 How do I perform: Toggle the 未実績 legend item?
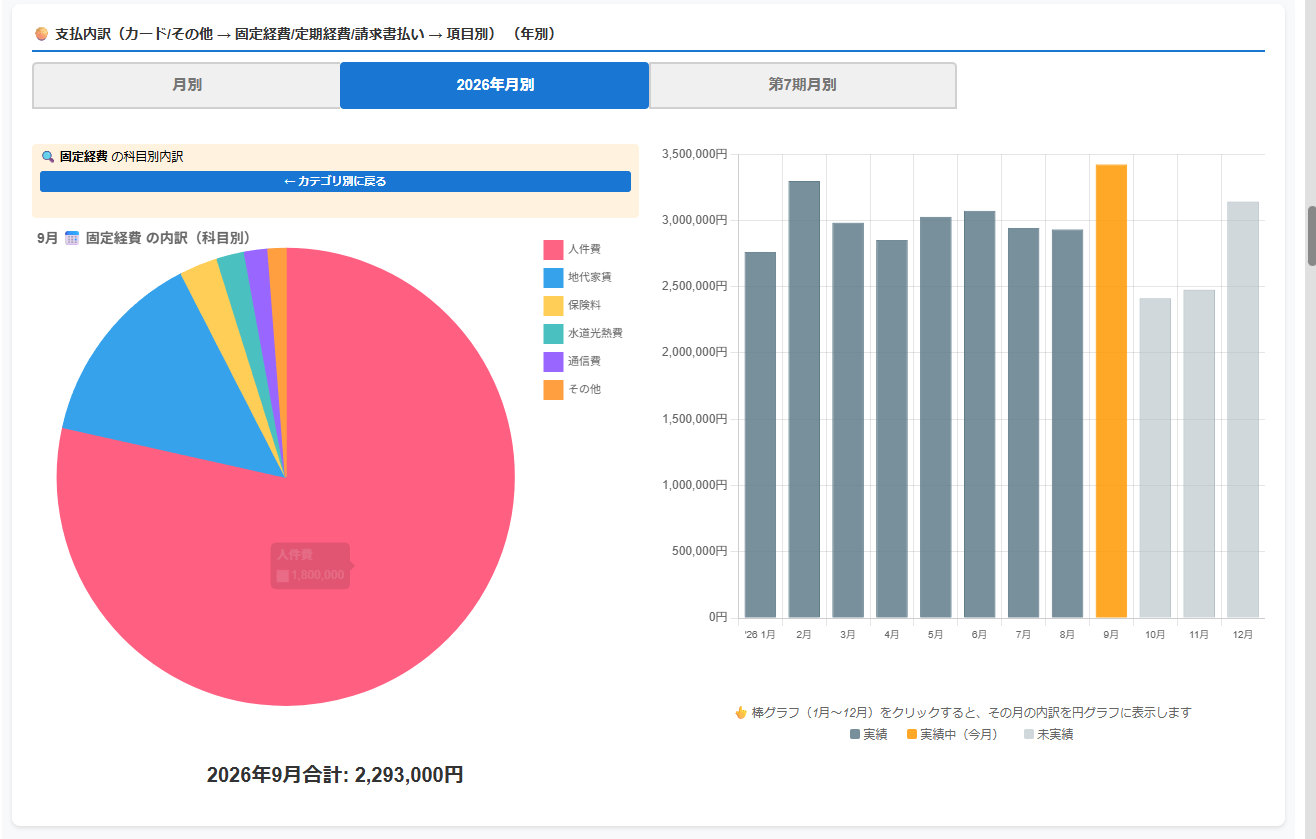pos(1048,734)
